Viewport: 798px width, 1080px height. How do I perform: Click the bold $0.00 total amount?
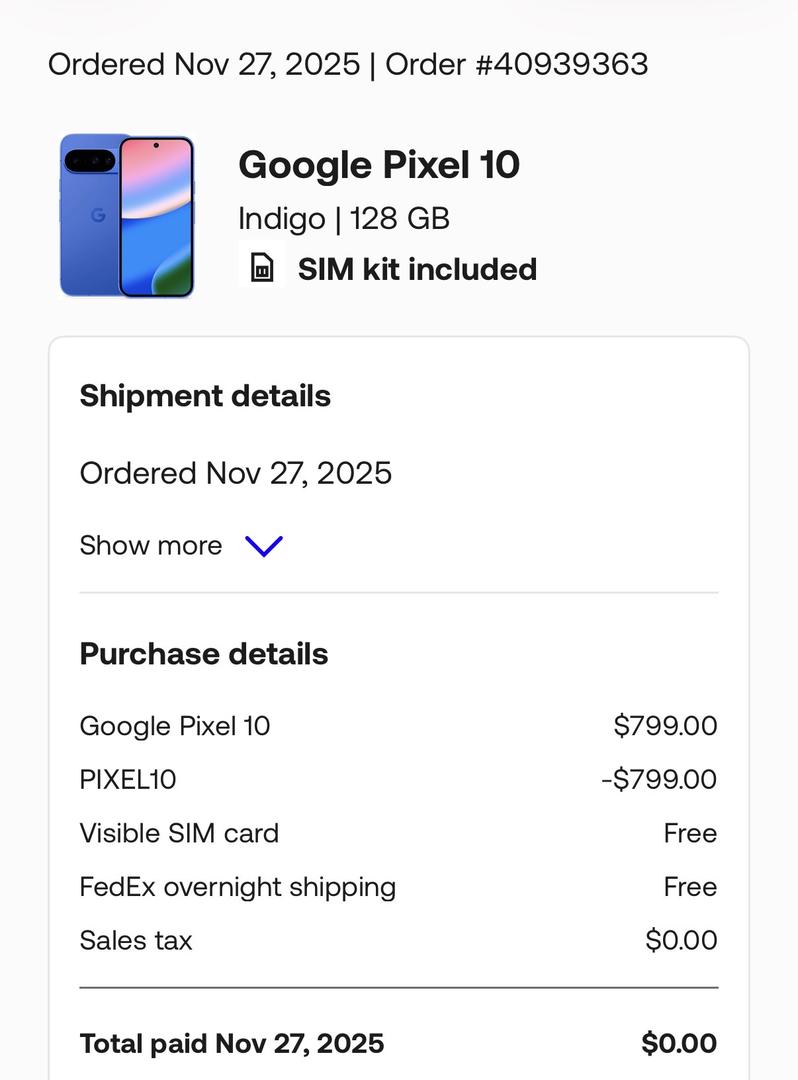click(x=679, y=1044)
